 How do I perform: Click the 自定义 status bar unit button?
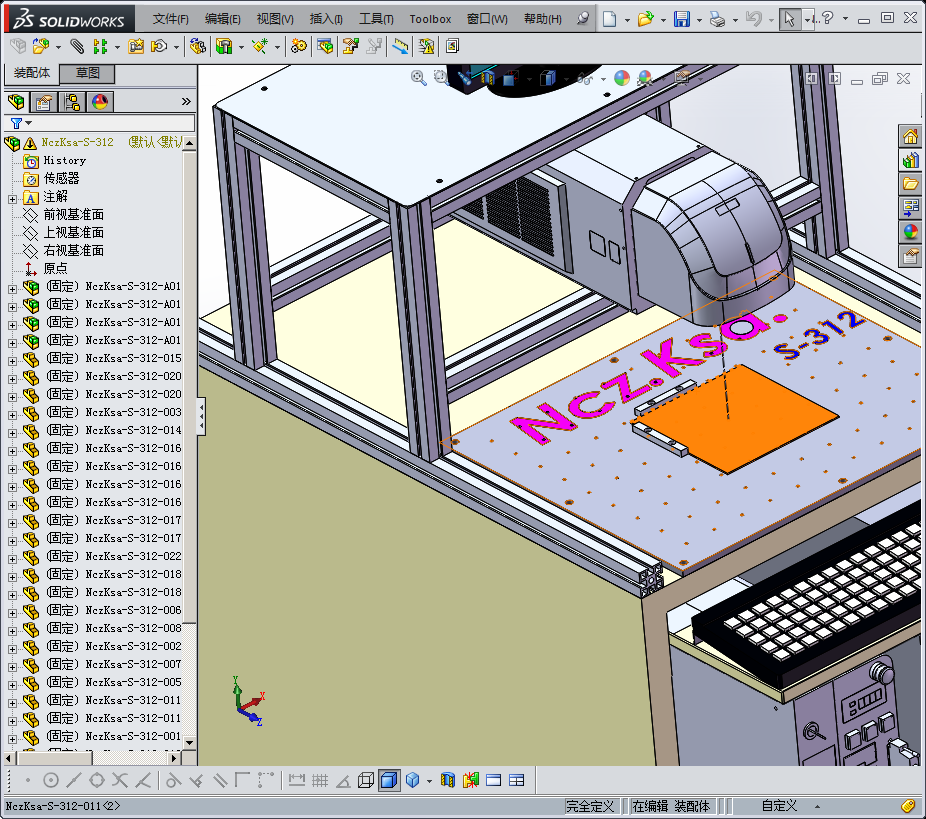(779, 806)
